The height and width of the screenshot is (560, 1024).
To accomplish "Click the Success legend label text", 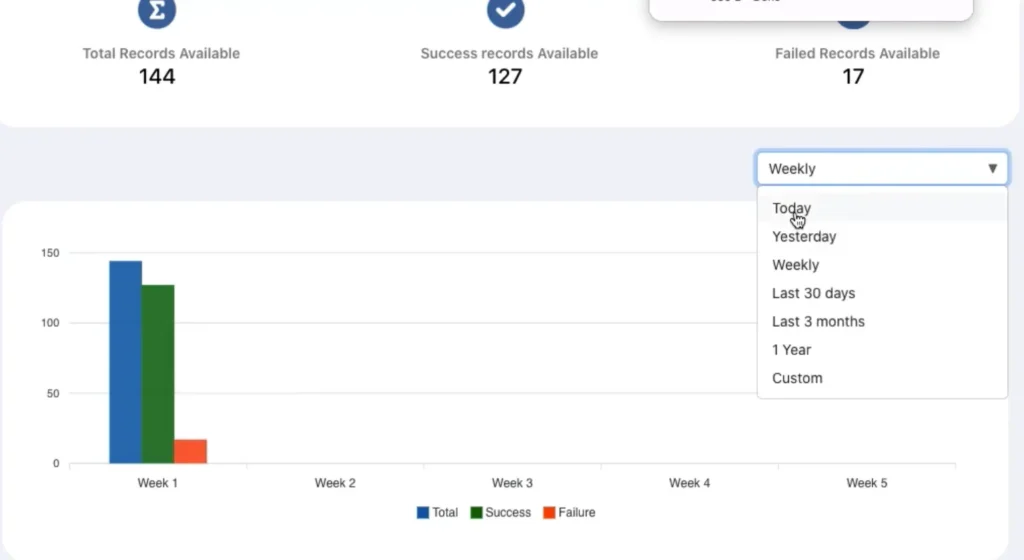I will click(x=508, y=512).
